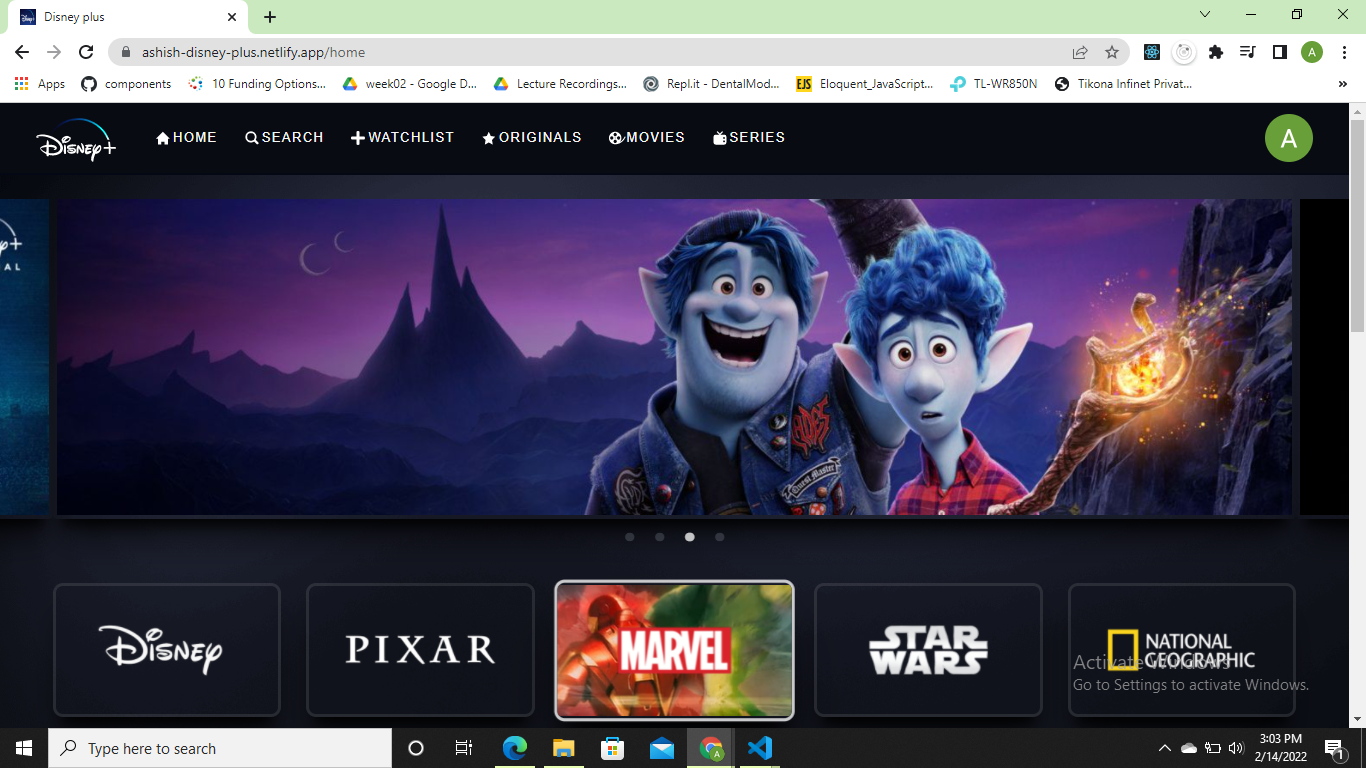Open the HOME nav item
This screenshot has height=768, width=1366.
(x=186, y=138)
